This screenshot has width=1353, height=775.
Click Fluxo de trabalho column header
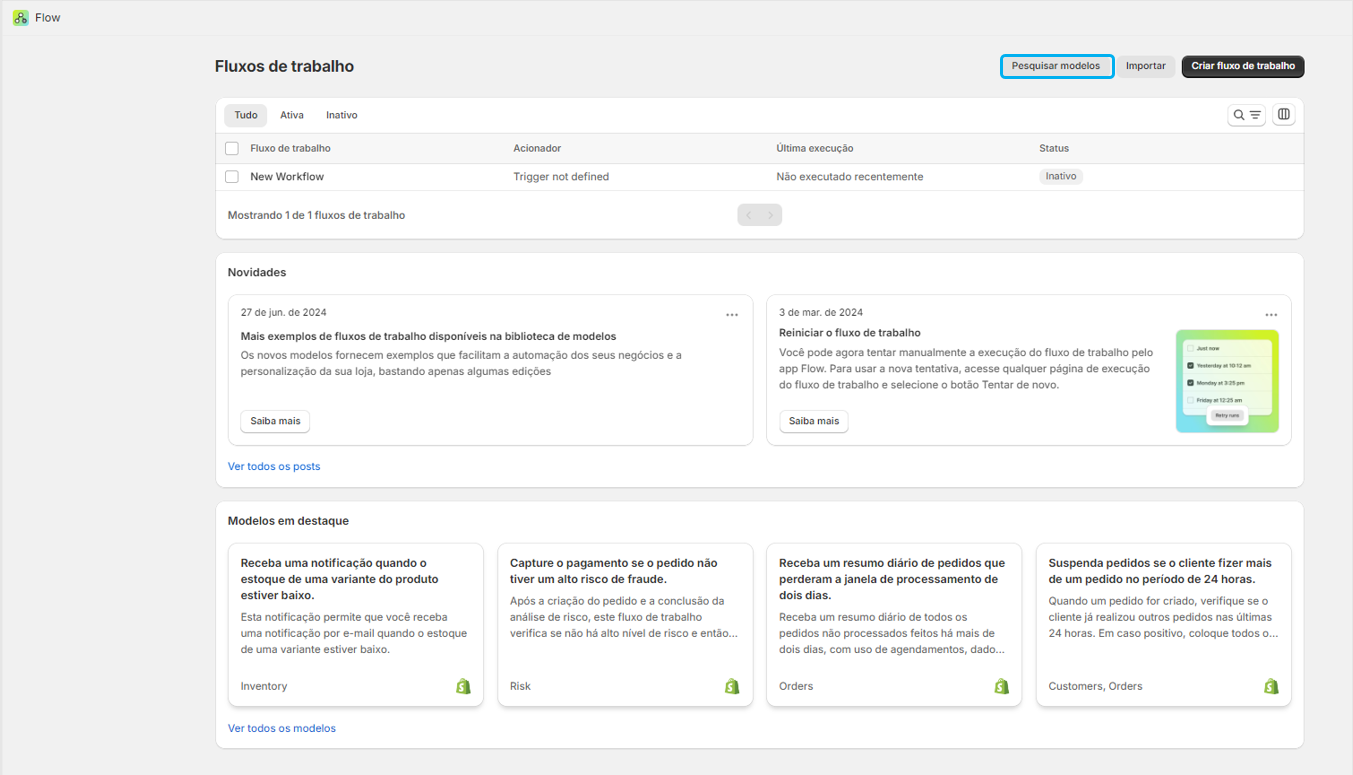[290, 148]
